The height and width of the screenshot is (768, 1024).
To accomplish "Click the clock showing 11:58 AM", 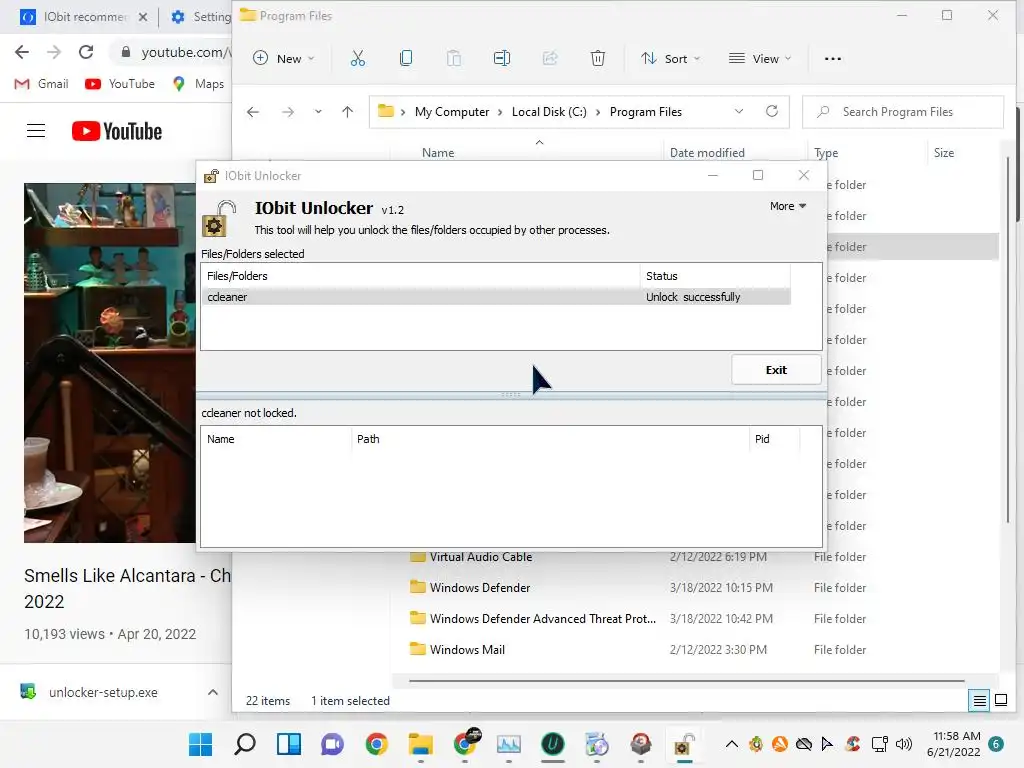I will (957, 736).
